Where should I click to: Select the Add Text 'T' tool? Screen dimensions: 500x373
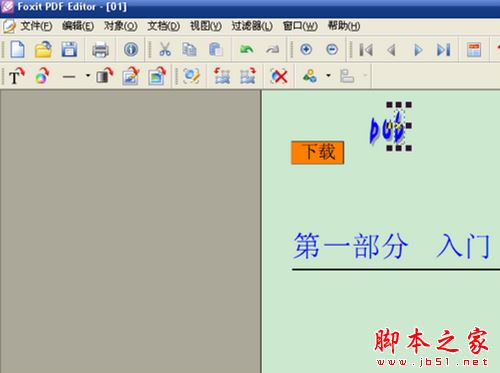click(x=17, y=76)
